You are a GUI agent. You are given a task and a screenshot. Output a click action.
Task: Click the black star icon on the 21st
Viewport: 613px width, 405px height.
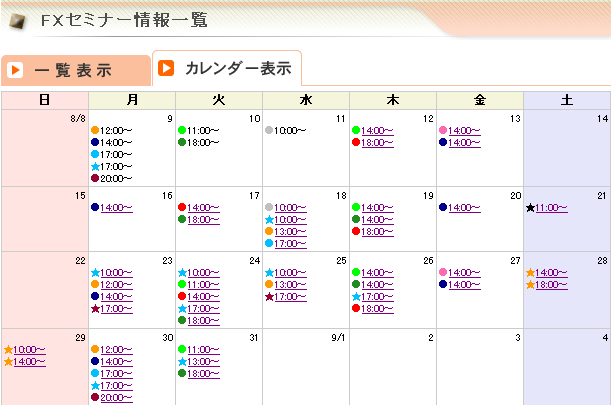[x=531, y=208]
